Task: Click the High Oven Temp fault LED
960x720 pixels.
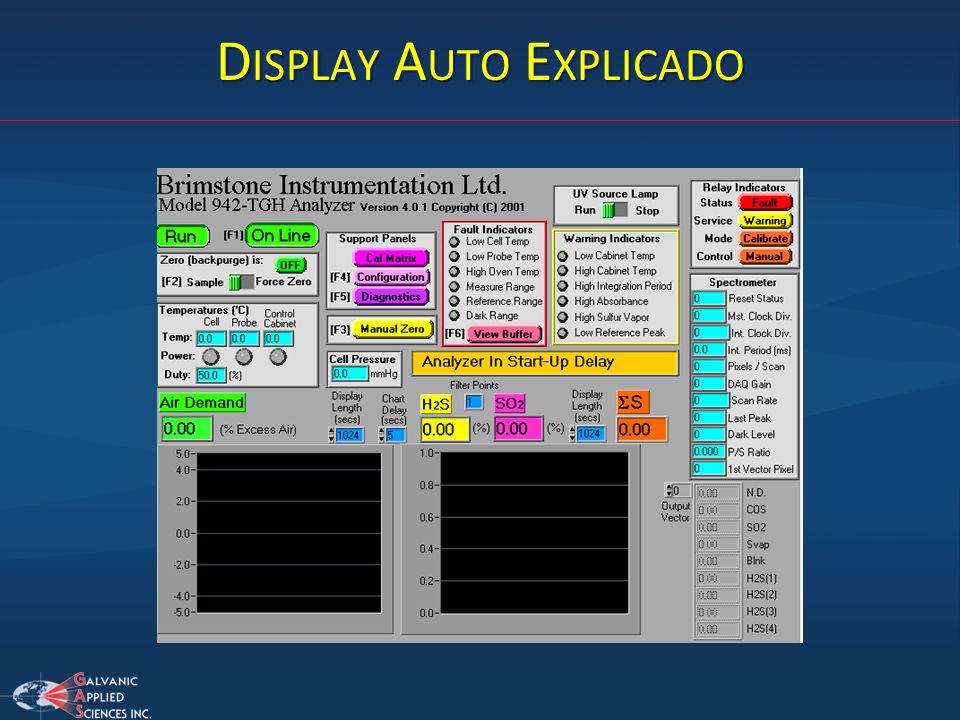Action: [454, 271]
